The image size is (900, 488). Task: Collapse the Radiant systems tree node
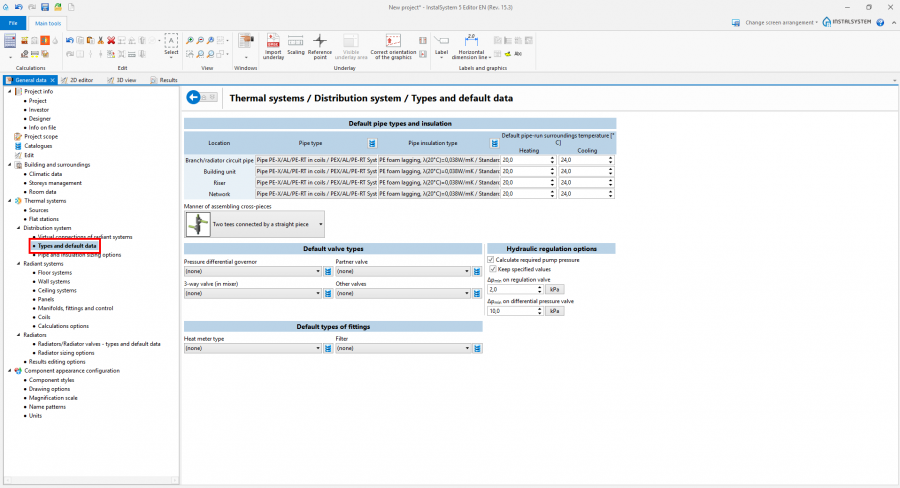click(x=18, y=264)
